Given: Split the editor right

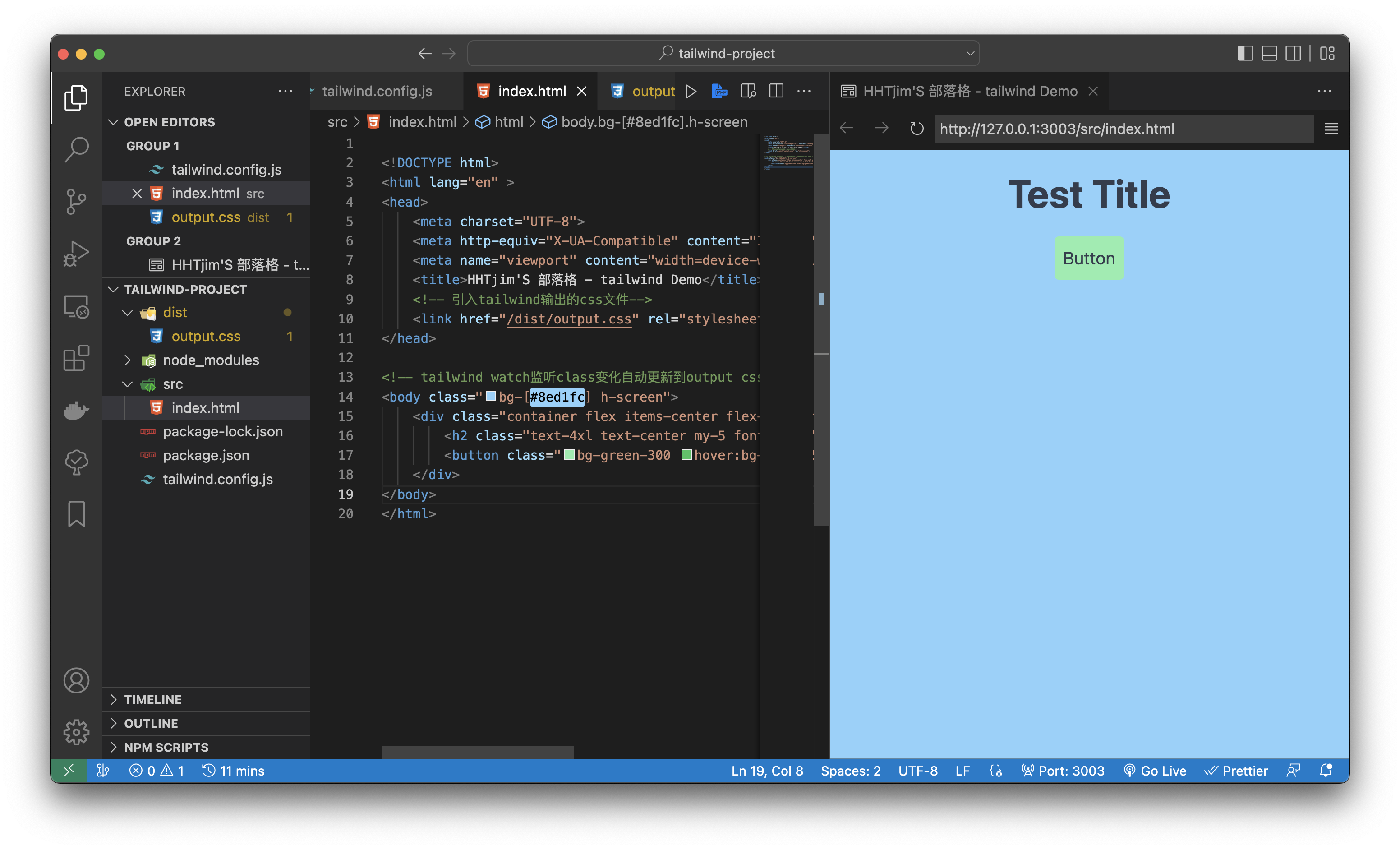Looking at the screenshot, I should pyautogui.click(x=776, y=92).
